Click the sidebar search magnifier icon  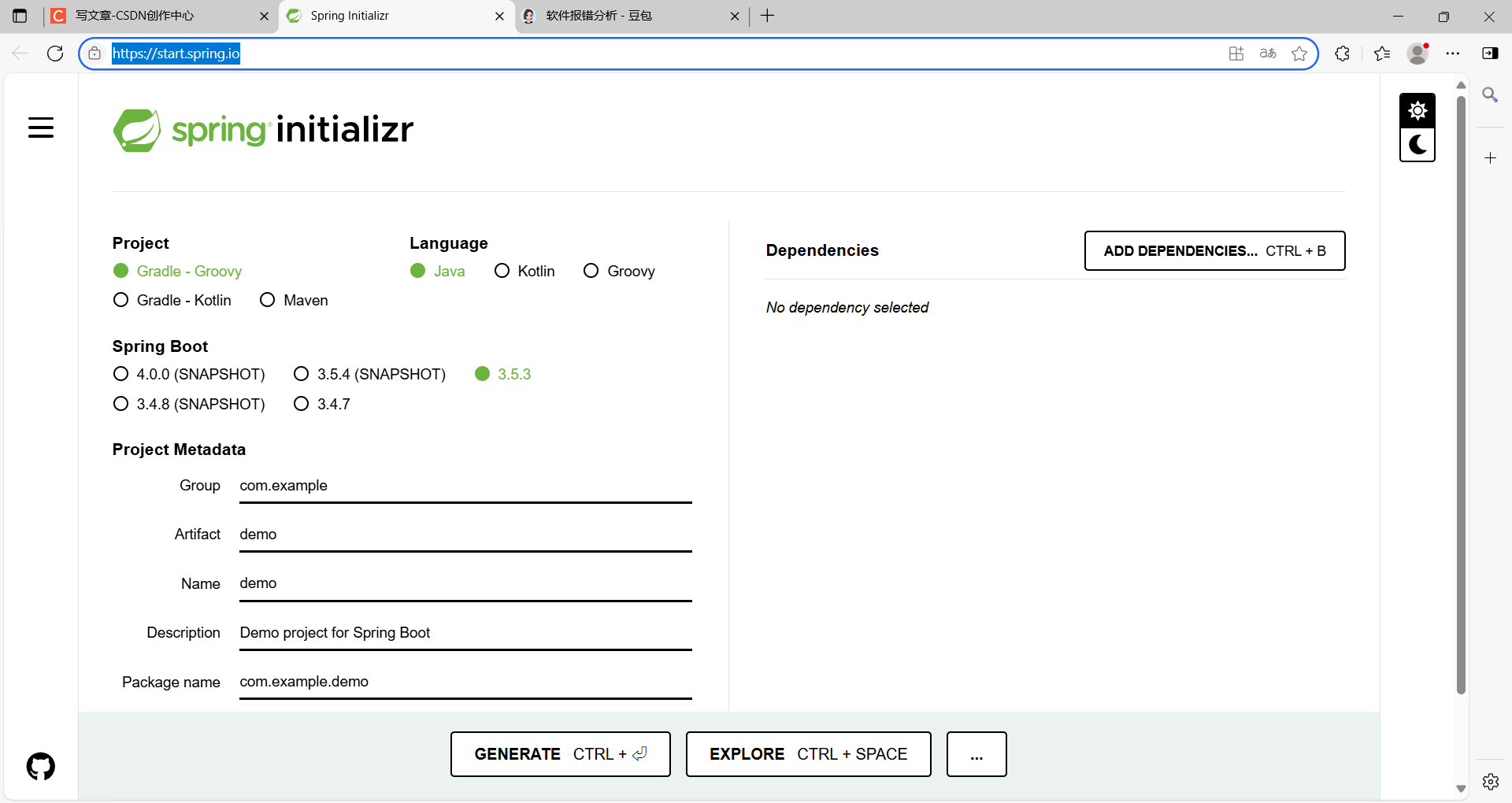pyautogui.click(x=1490, y=94)
